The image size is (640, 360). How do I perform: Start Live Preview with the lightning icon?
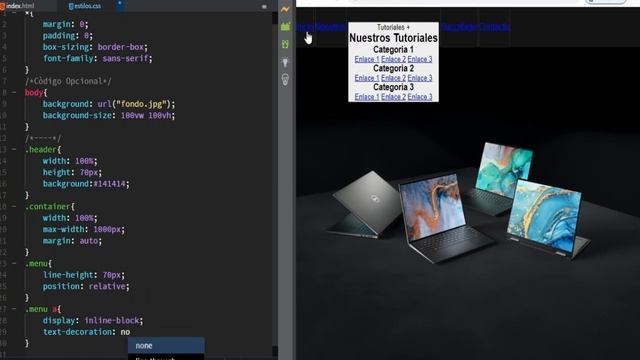click(285, 9)
